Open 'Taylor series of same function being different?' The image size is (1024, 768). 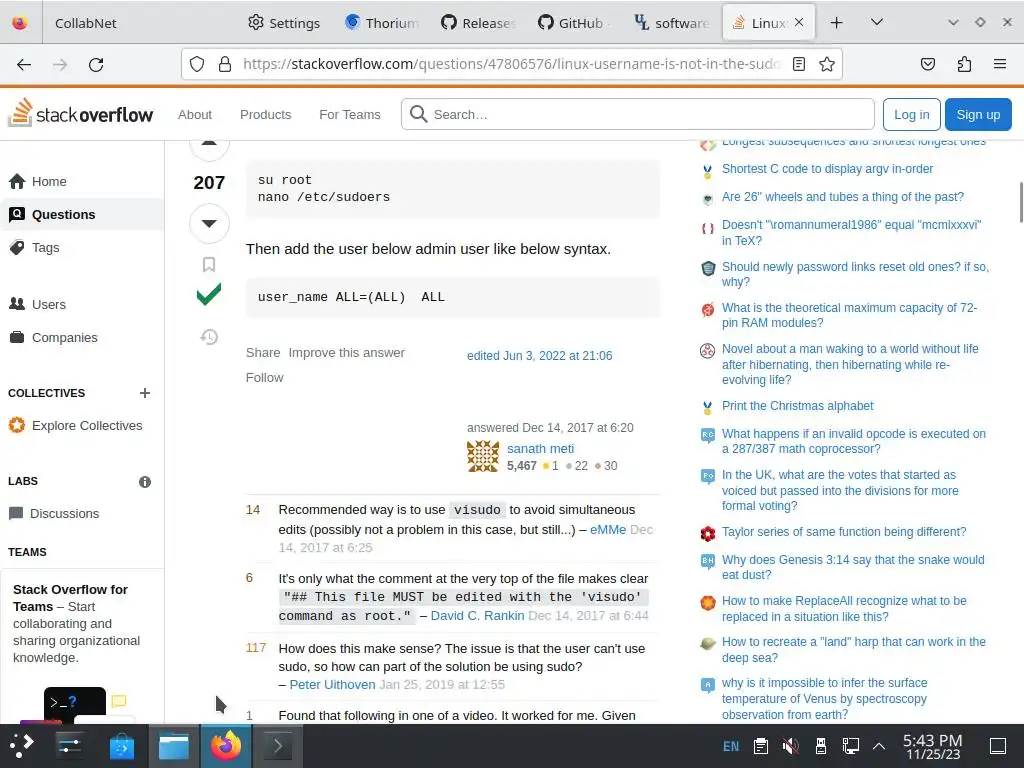pos(844,532)
